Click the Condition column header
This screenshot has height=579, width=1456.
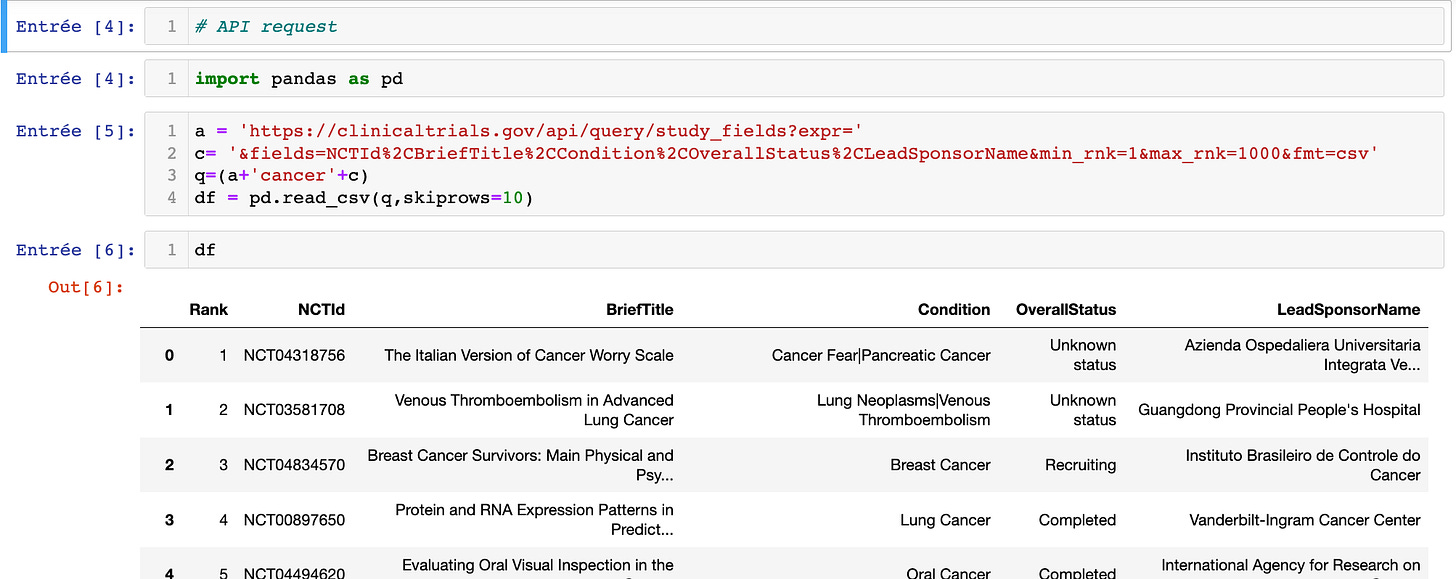pos(954,310)
